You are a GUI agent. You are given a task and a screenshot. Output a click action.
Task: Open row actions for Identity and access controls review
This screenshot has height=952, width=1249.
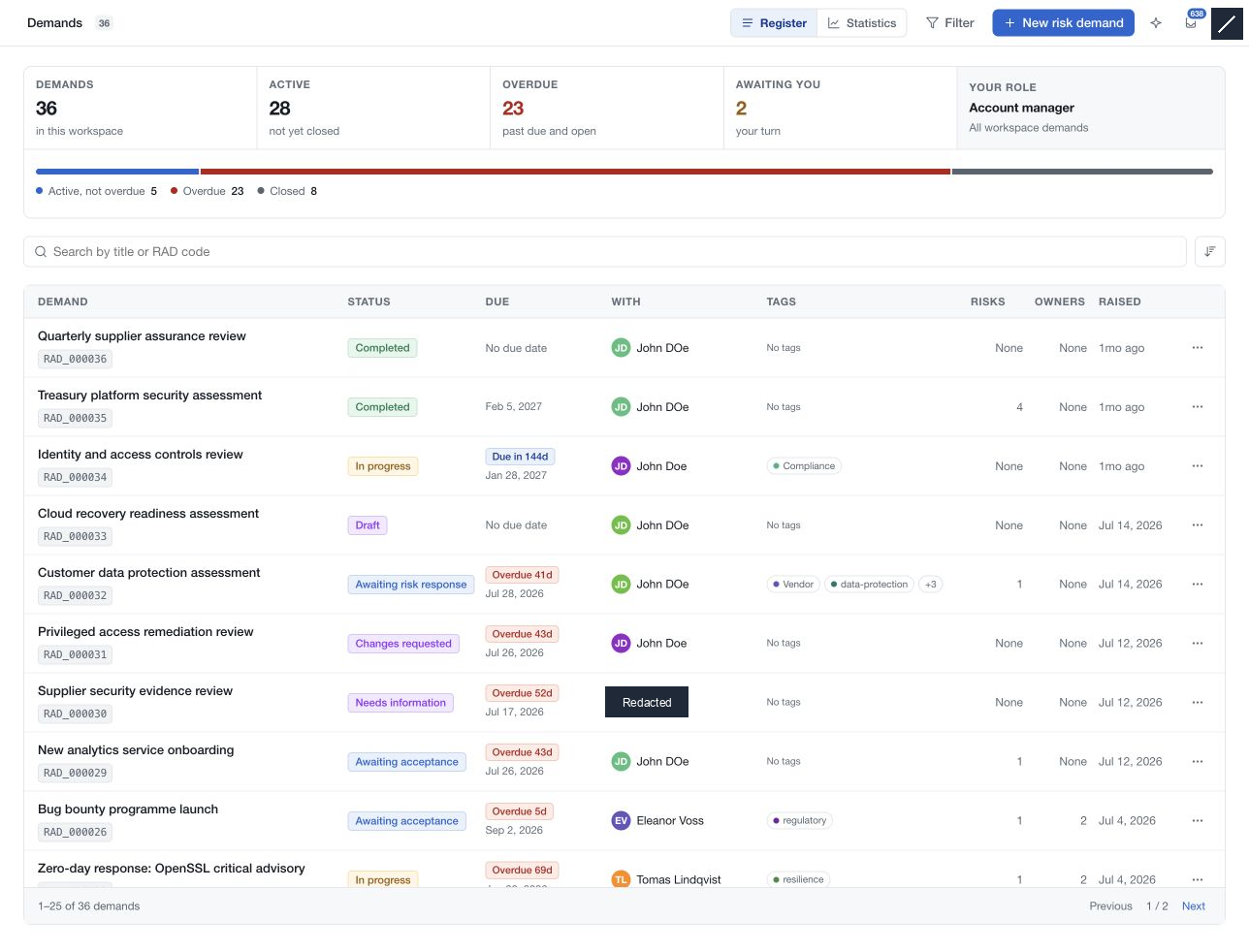(x=1198, y=466)
